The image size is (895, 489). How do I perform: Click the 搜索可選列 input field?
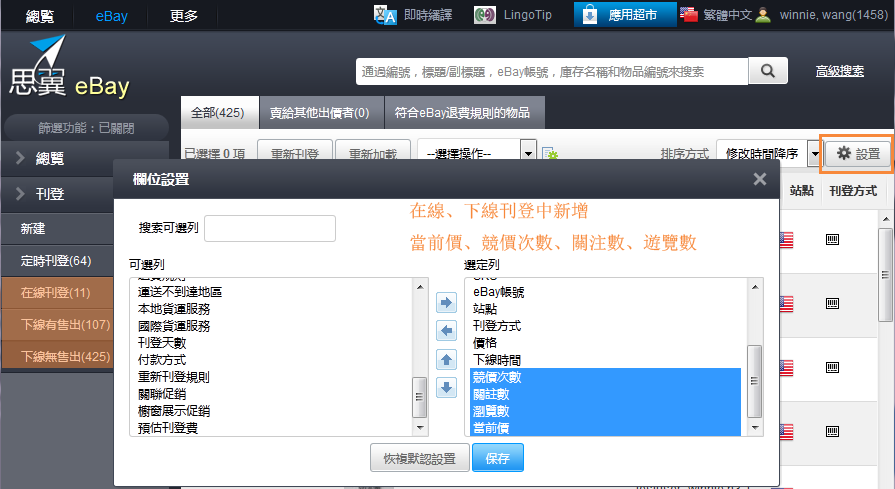coord(270,228)
